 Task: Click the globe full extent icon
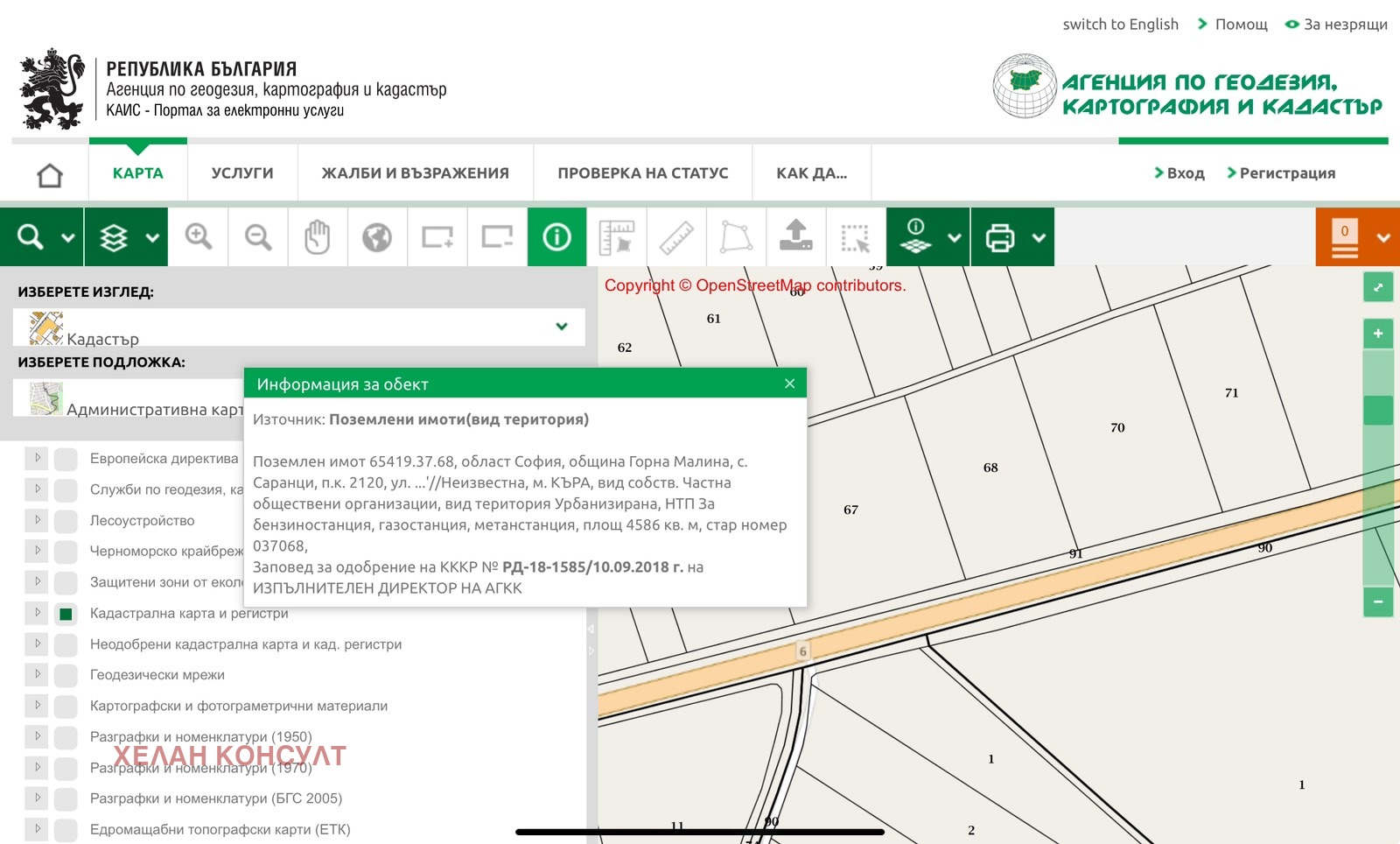(377, 236)
